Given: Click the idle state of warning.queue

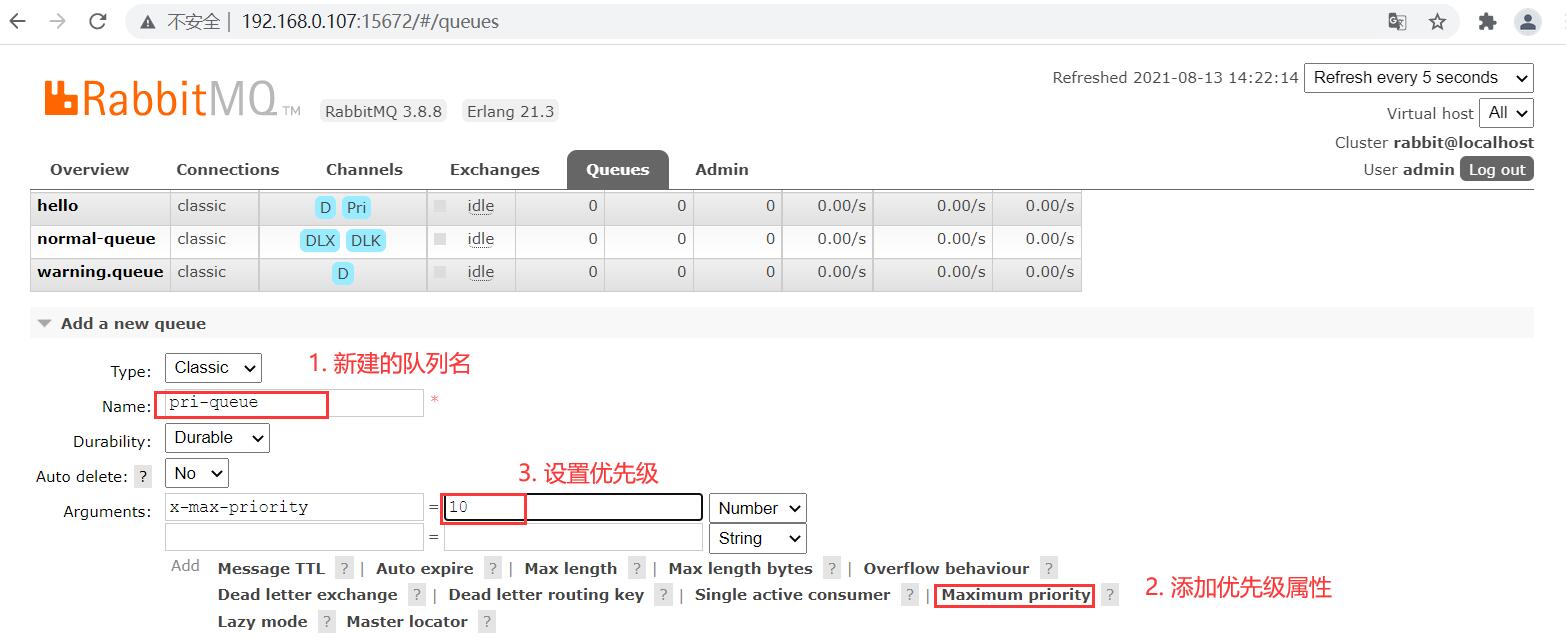Looking at the screenshot, I should point(480,272).
